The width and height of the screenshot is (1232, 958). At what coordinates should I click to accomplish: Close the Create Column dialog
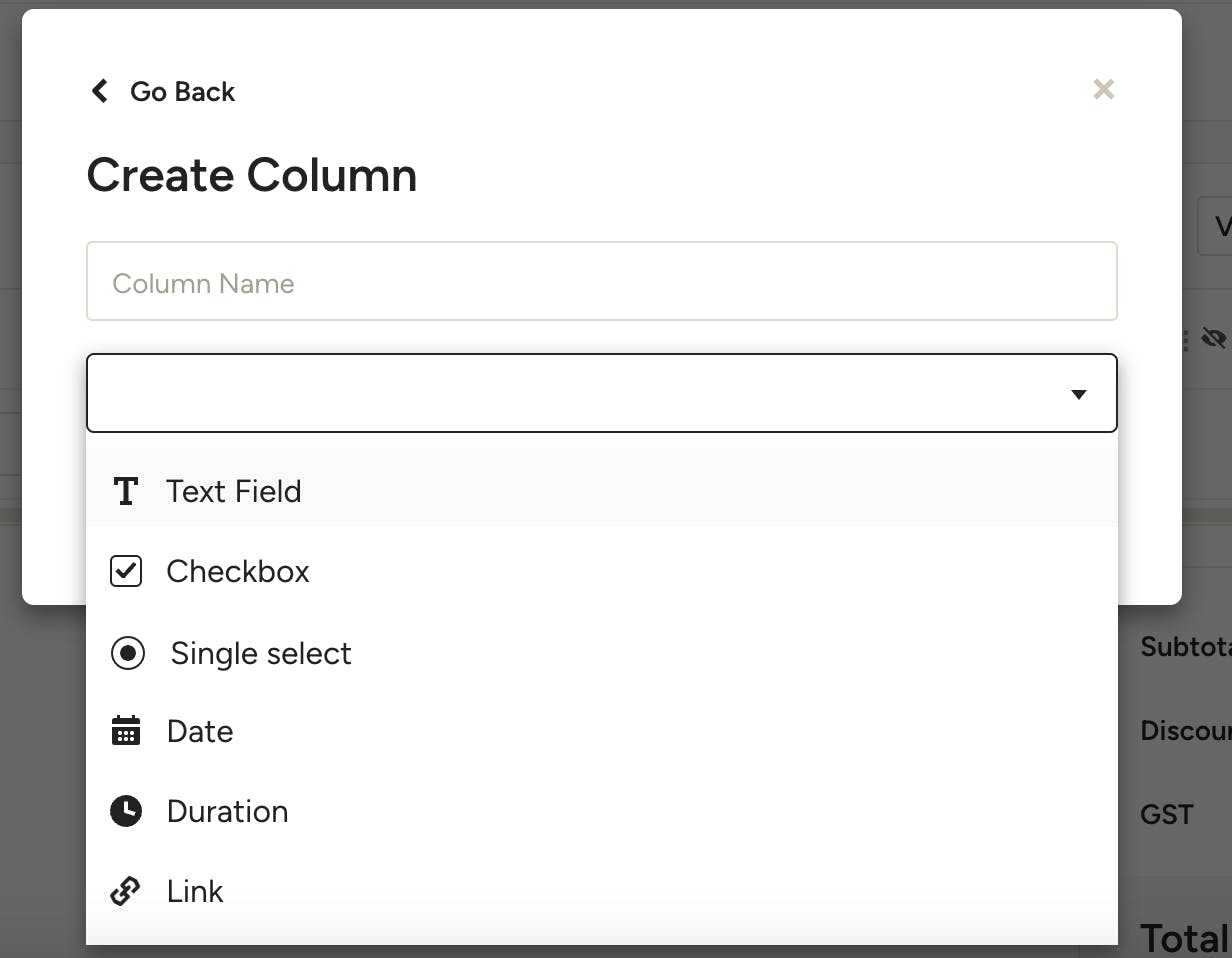(x=1103, y=90)
